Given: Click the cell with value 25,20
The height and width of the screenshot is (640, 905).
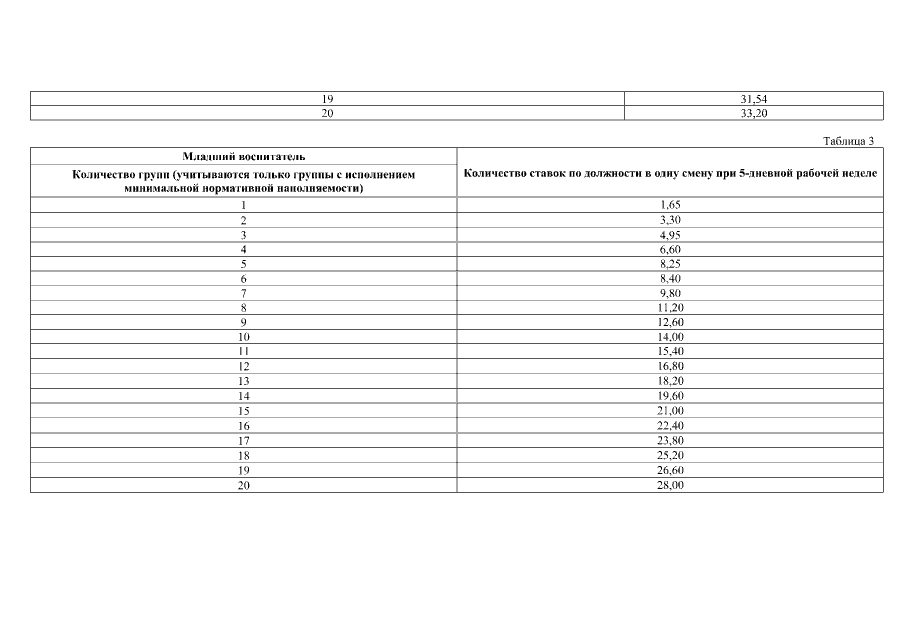Looking at the screenshot, I should click(670, 455).
